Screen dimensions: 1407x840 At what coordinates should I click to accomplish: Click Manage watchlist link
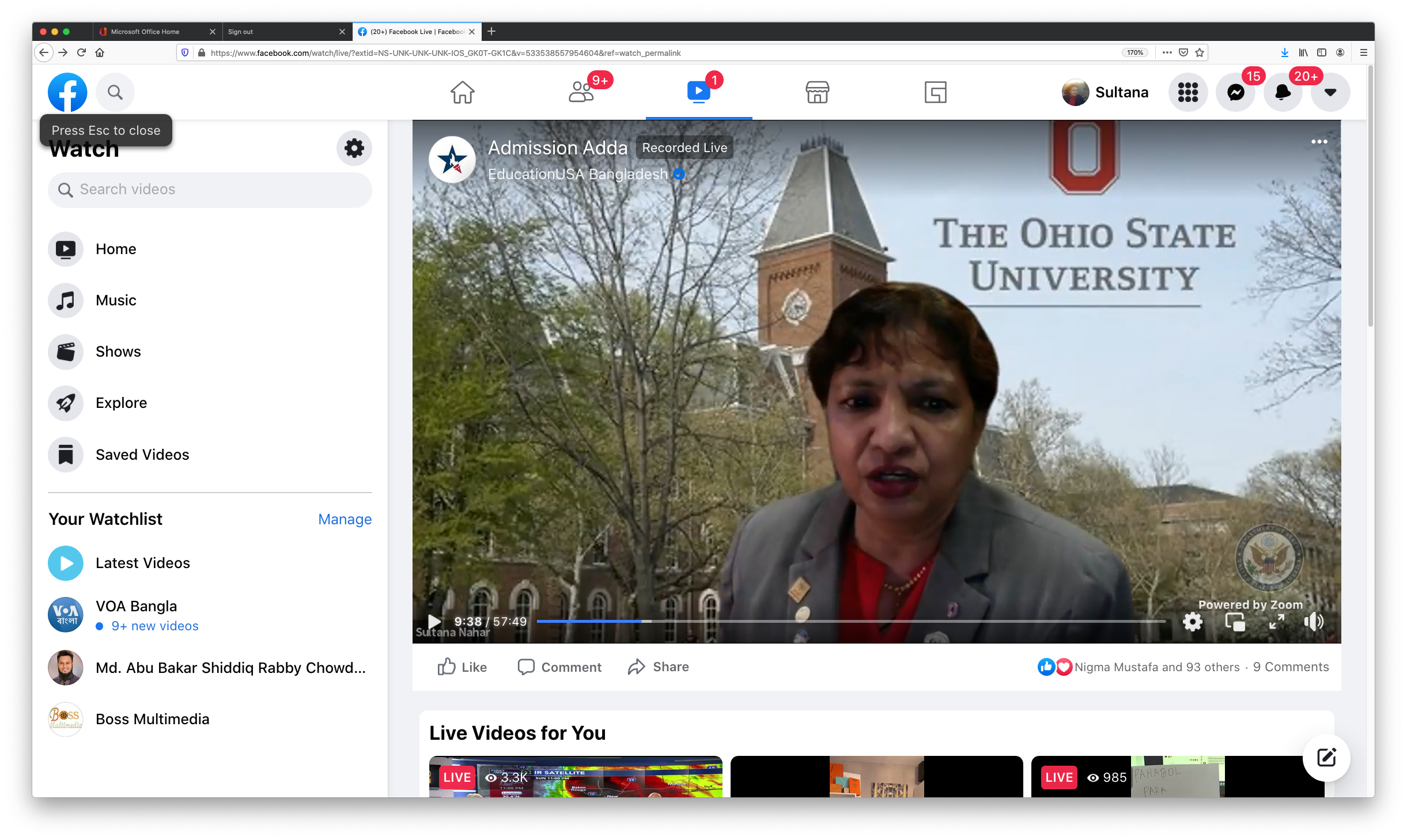coord(345,519)
